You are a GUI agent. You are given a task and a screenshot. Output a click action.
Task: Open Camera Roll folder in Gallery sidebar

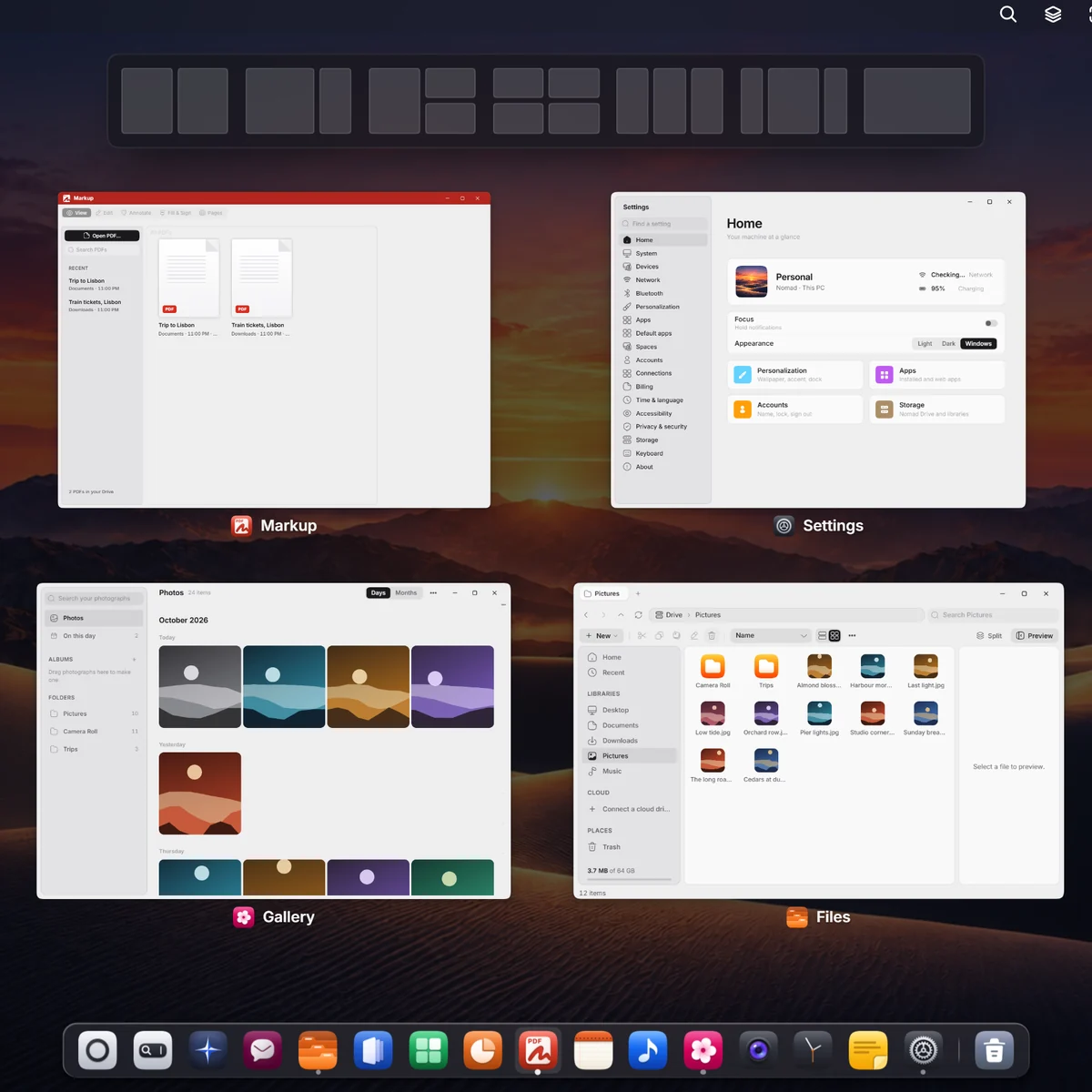pyautogui.click(x=94, y=732)
